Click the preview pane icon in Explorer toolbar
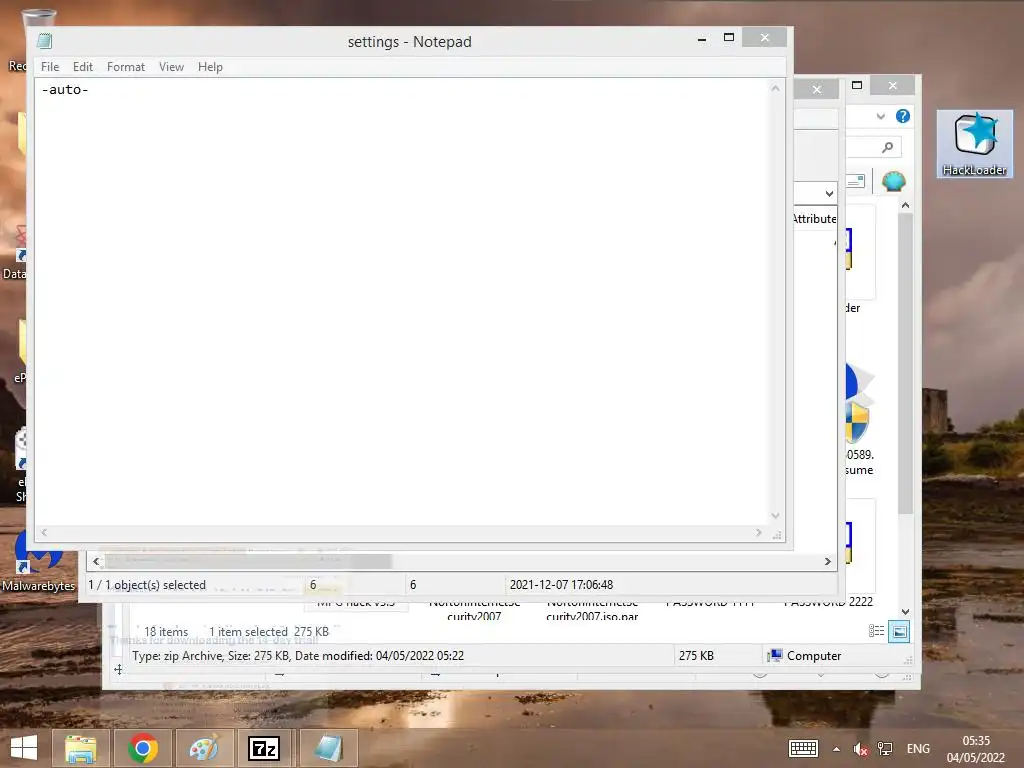1024x768 pixels. (x=855, y=181)
